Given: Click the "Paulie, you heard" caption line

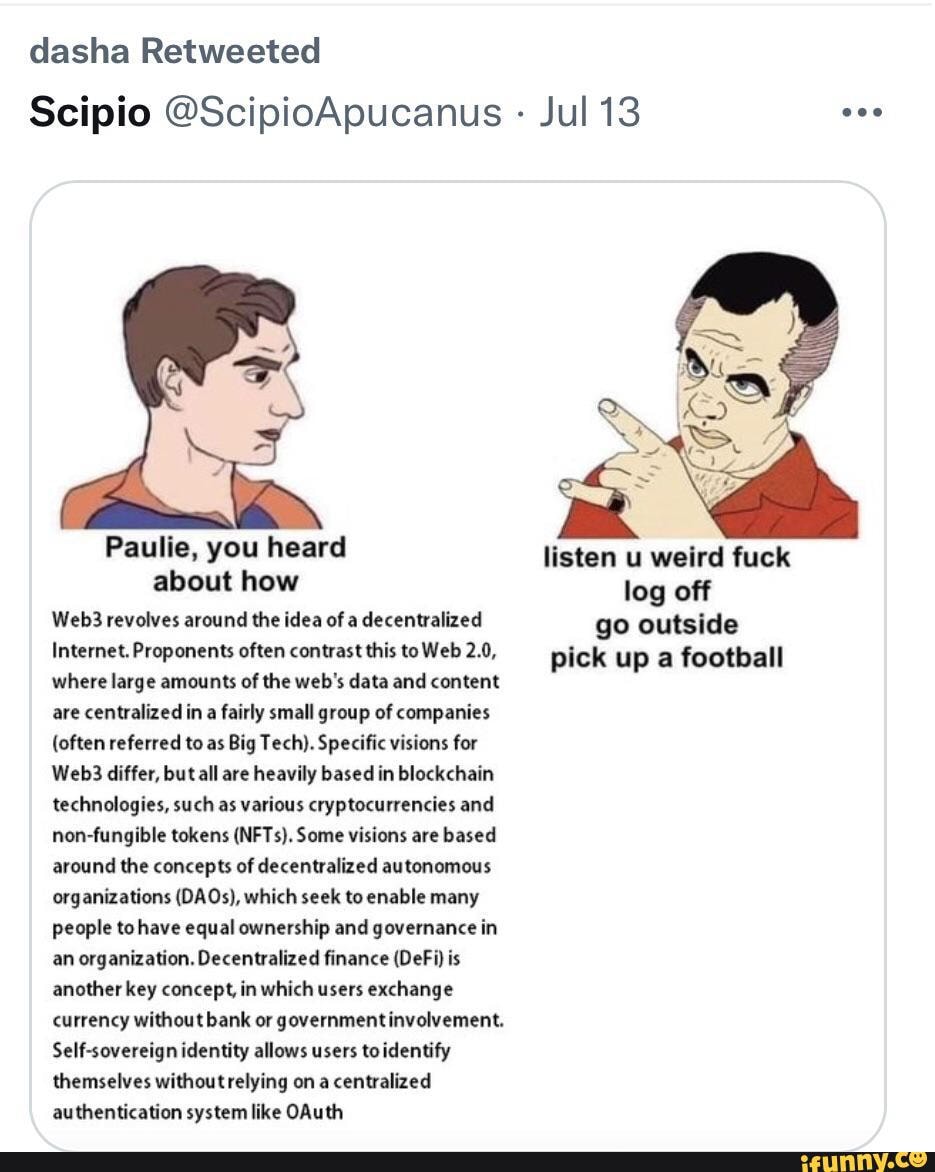Looking at the screenshot, I should 225,548.
